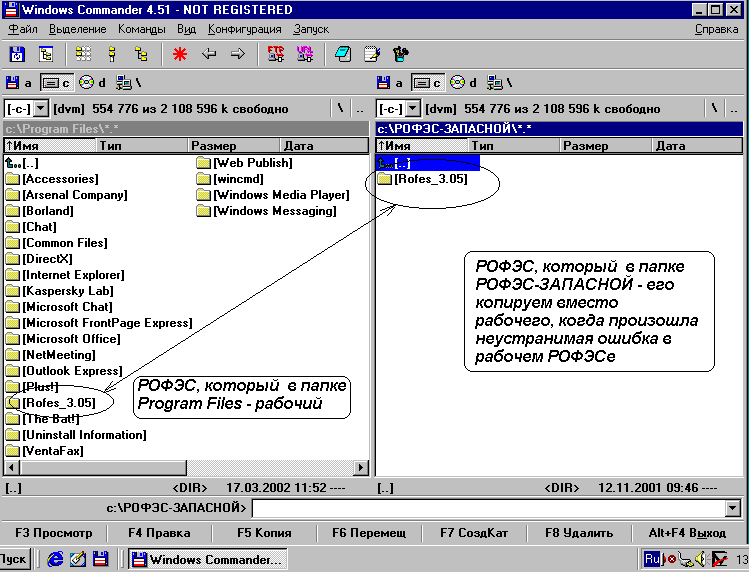Open command line history dropdown arrow
The height and width of the screenshot is (572, 749).
coord(732,507)
